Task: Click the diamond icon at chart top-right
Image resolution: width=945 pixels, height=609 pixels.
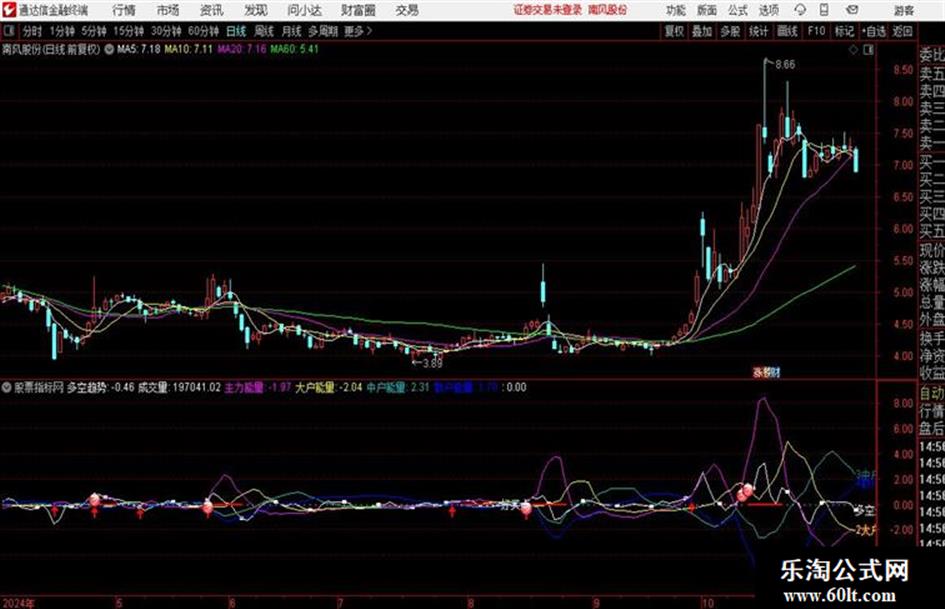Action: (x=853, y=50)
